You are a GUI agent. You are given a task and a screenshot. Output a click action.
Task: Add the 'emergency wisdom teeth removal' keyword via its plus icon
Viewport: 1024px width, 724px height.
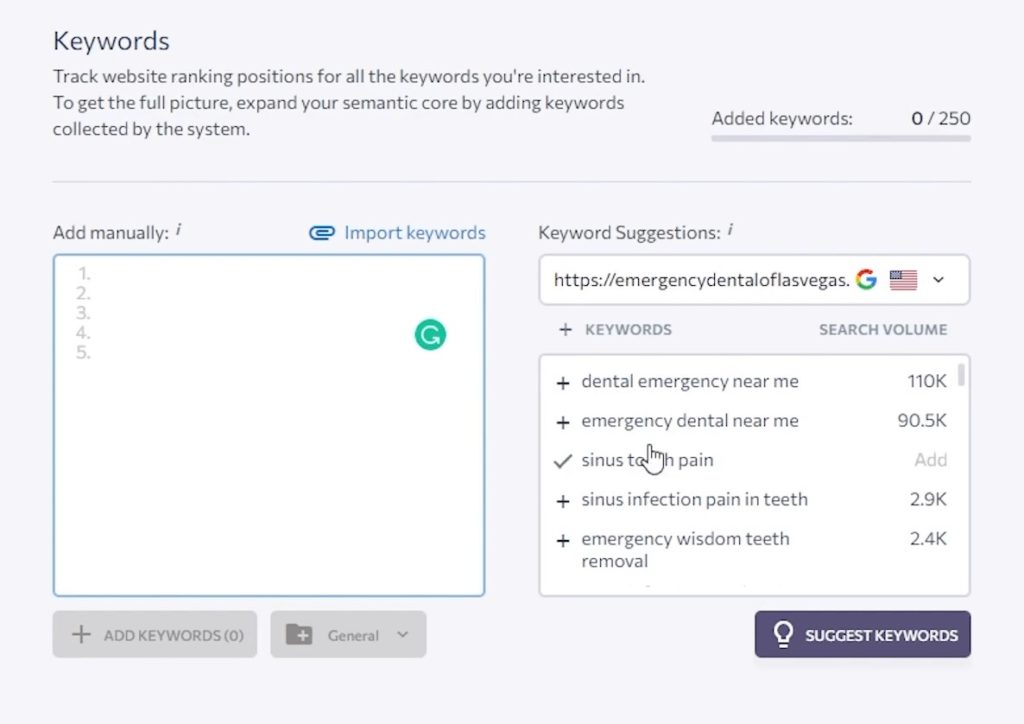click(563, 541)
